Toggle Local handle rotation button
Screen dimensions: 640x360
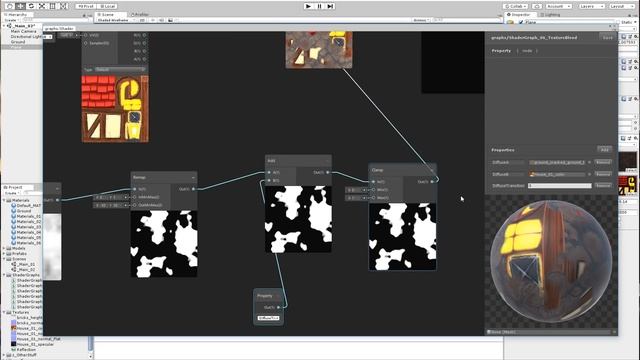107,6
